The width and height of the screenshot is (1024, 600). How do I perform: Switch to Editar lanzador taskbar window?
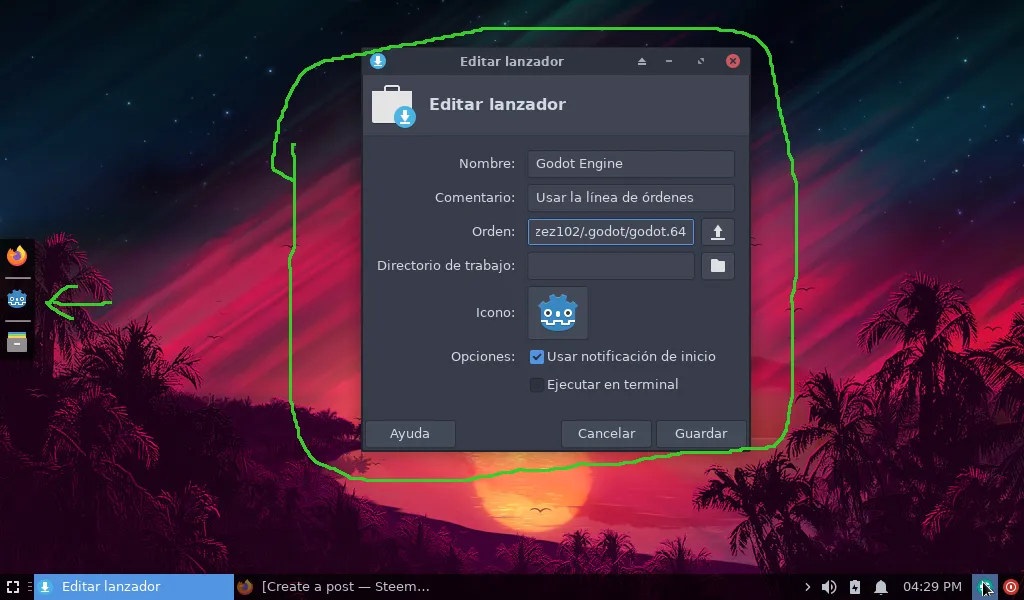click(x=134, y=587)
